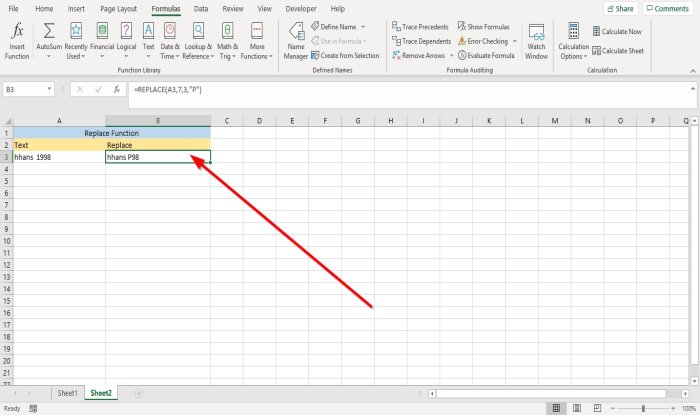
Task: Click the AutoSum sigma icon
Action: click(49, 31)
